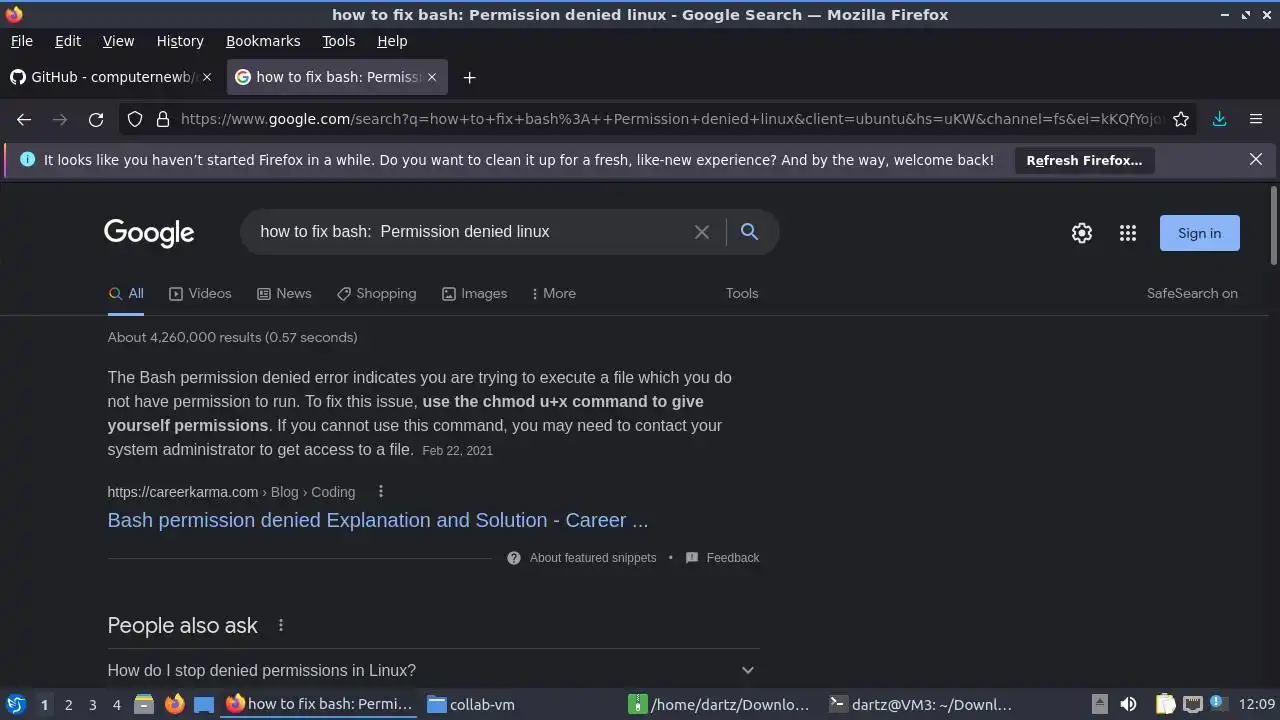Open the History menu
1280x720 pixels.
[180, 41]
